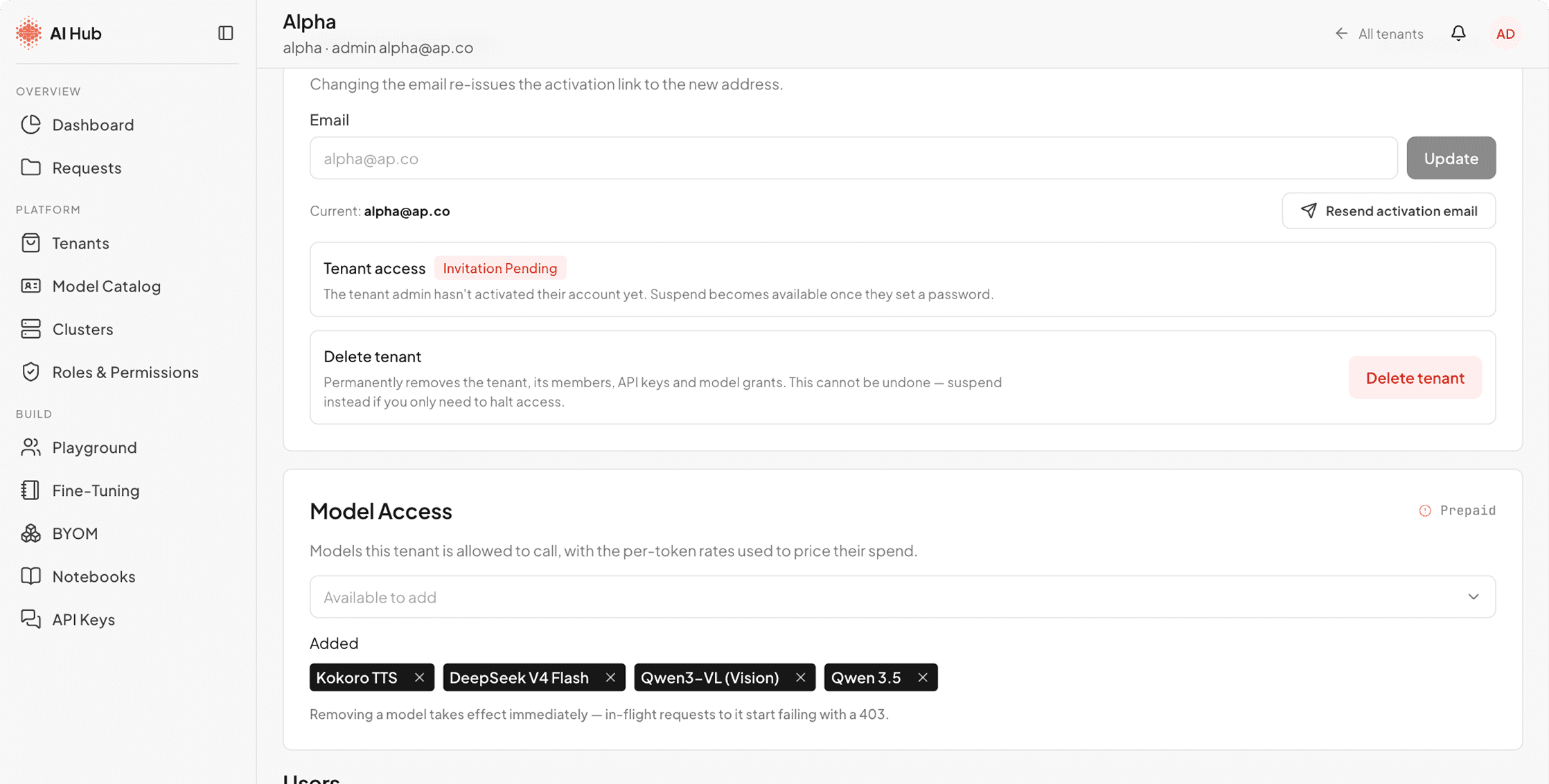1549x784 pixels.
Task: Click the Fine-Tuning icon
Action: (x=30, y=490)
